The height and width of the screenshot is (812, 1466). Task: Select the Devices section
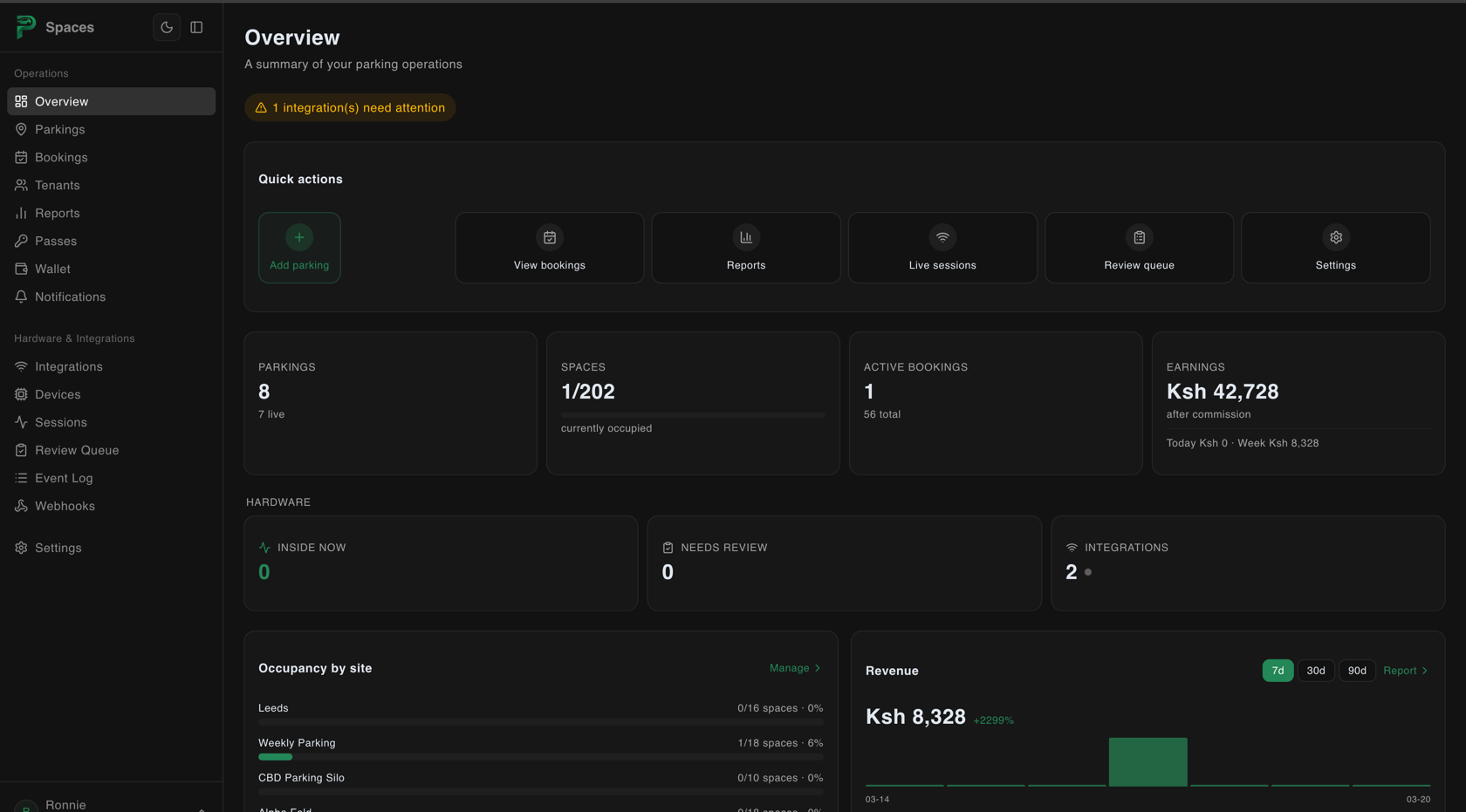pos(58,394)
